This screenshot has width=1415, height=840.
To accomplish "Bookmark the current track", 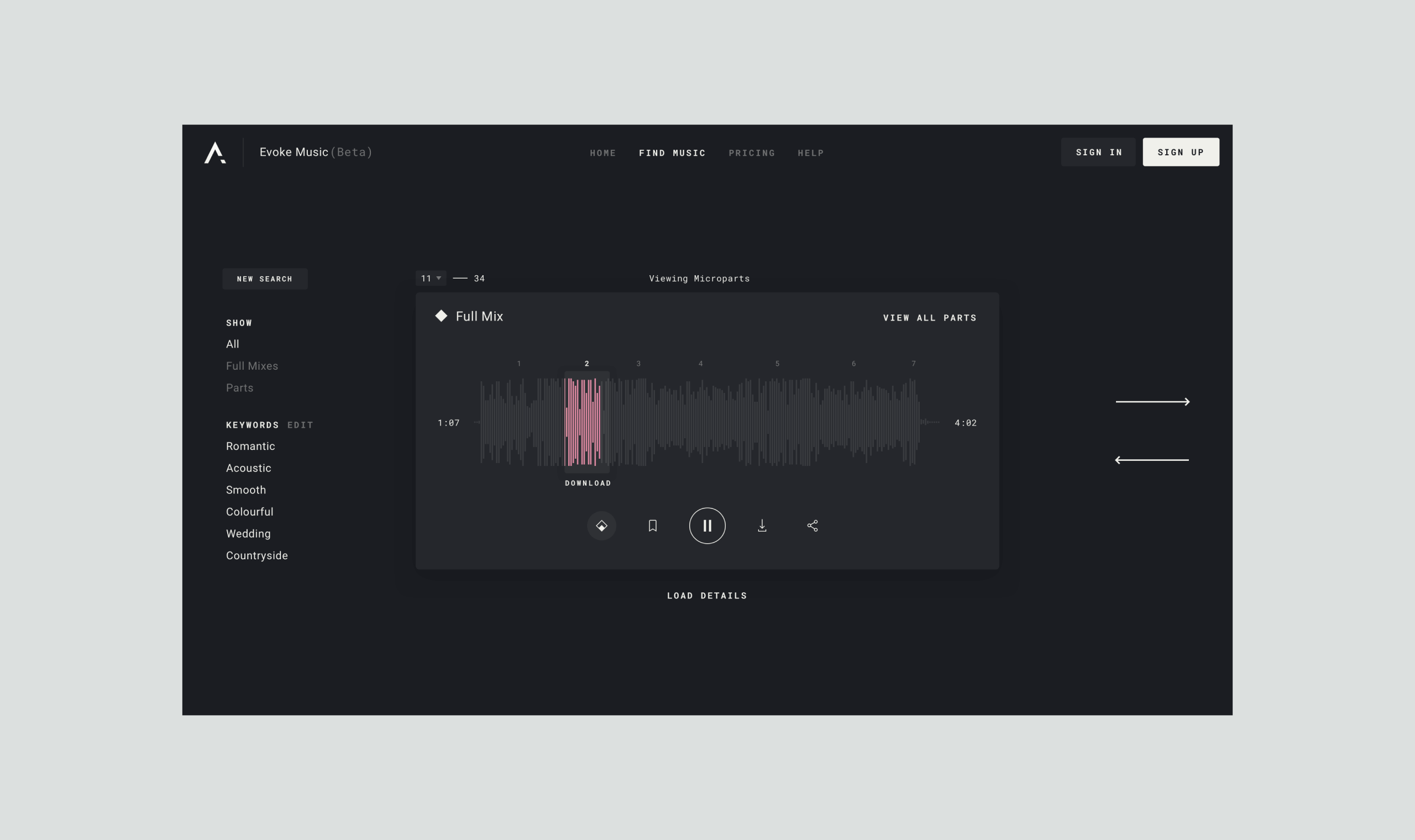I will click(x=653, y=526).
